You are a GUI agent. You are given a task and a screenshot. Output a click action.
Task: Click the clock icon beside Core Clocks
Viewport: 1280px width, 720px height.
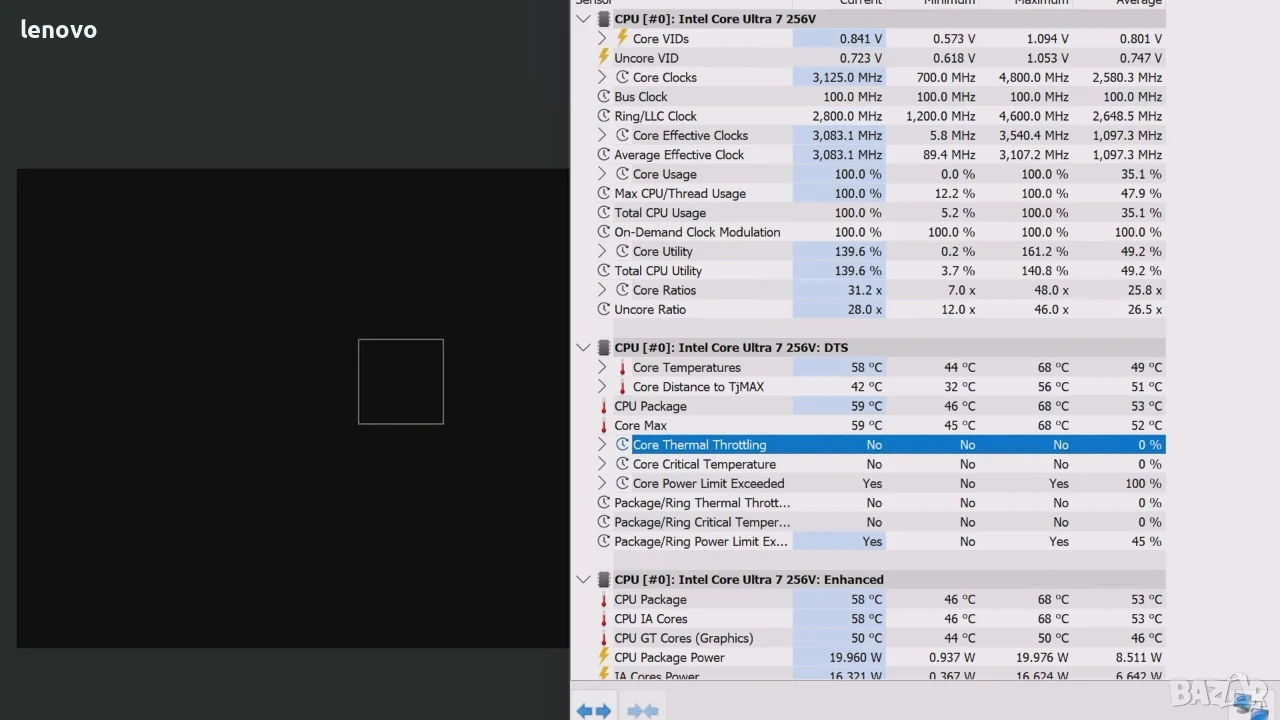pyautogui.click(x=622, y=77)
